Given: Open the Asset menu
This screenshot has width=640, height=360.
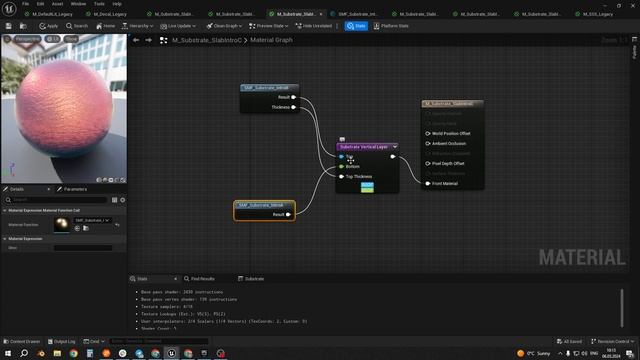Looking at the screenshot, I should pyautogui.click(x=57, y=4).
